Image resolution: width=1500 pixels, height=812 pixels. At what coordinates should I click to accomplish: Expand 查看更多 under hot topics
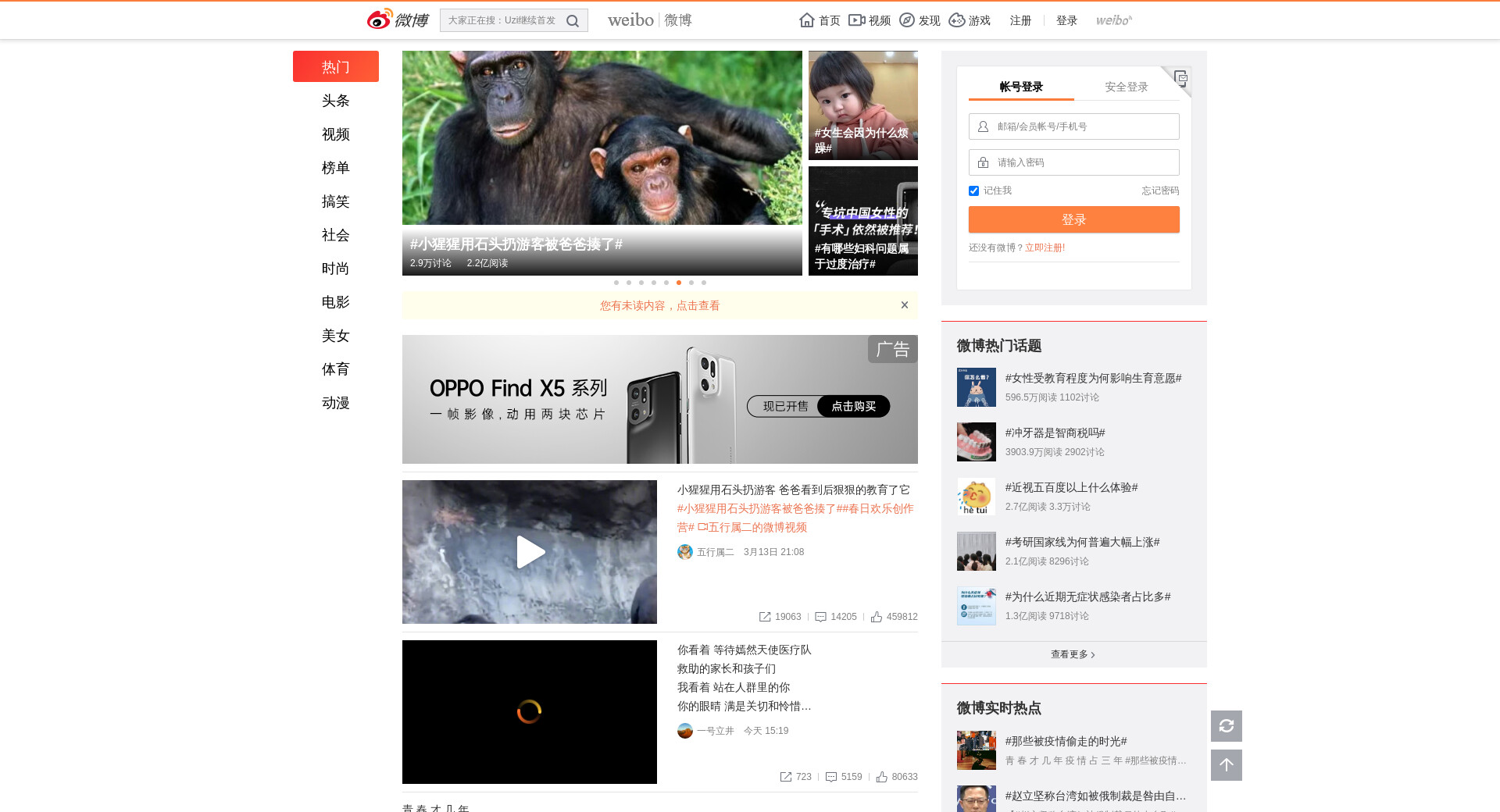1073,654
